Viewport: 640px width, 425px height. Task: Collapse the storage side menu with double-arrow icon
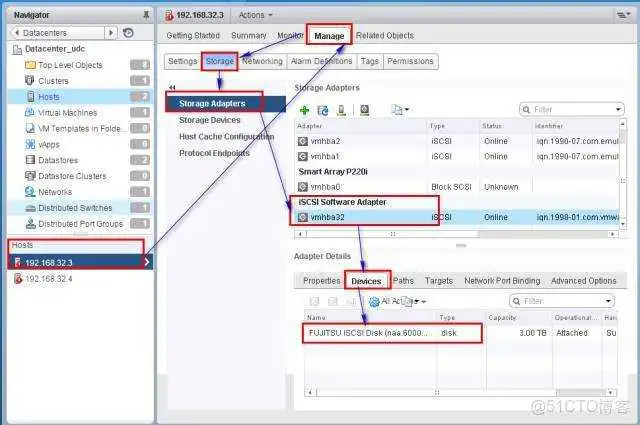(x=171, y=88)
